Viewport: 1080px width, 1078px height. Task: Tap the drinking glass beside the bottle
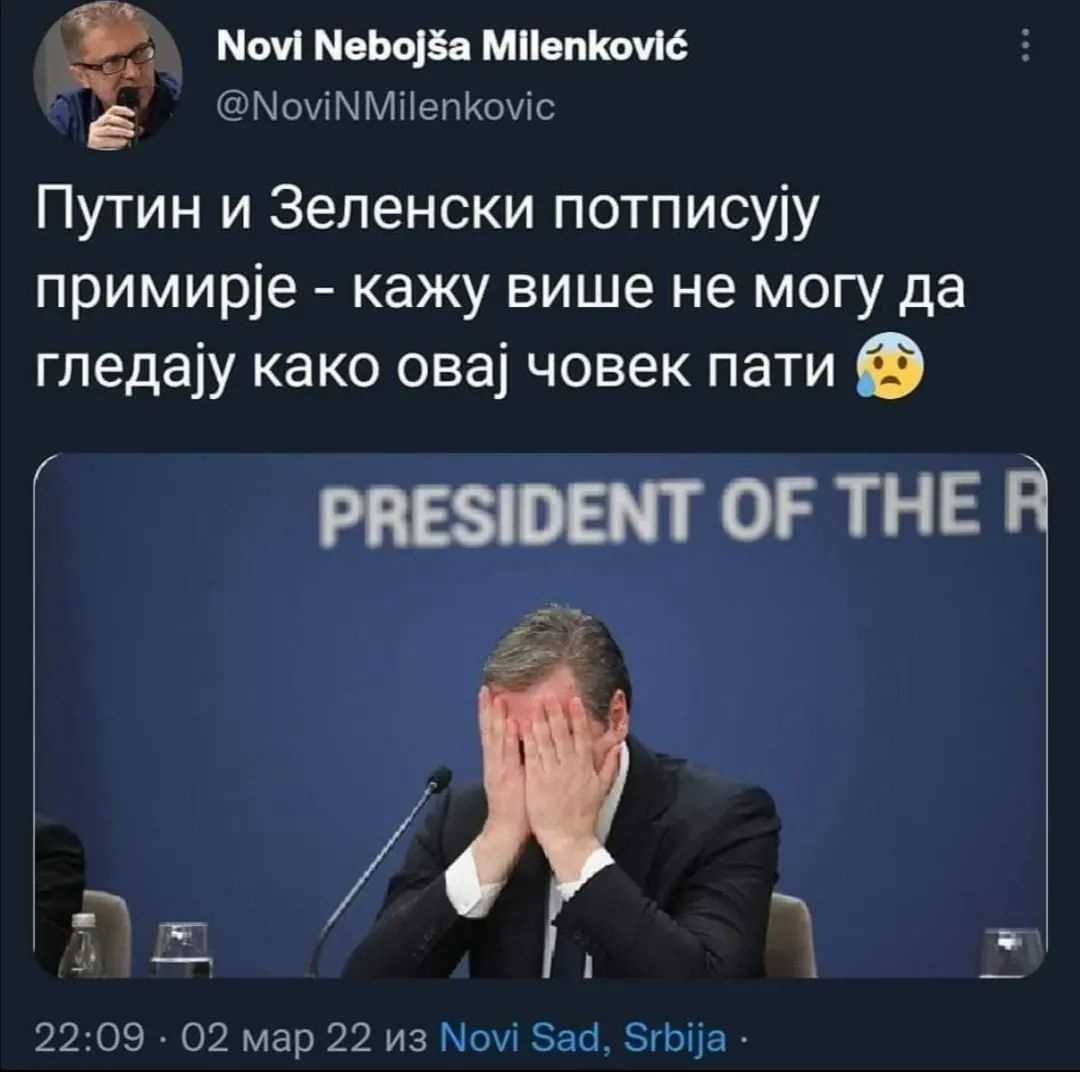pyautogui.click(x=179, y=949)
